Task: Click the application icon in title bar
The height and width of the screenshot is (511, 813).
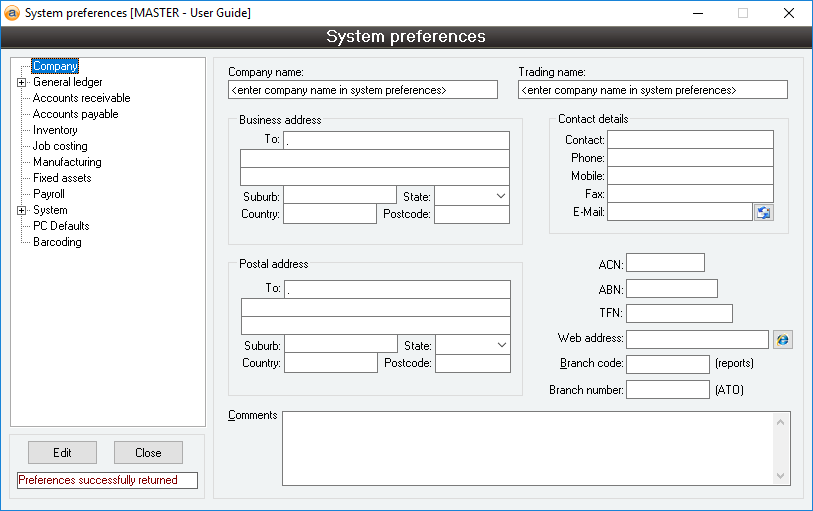Action: (x=12, y=13)
